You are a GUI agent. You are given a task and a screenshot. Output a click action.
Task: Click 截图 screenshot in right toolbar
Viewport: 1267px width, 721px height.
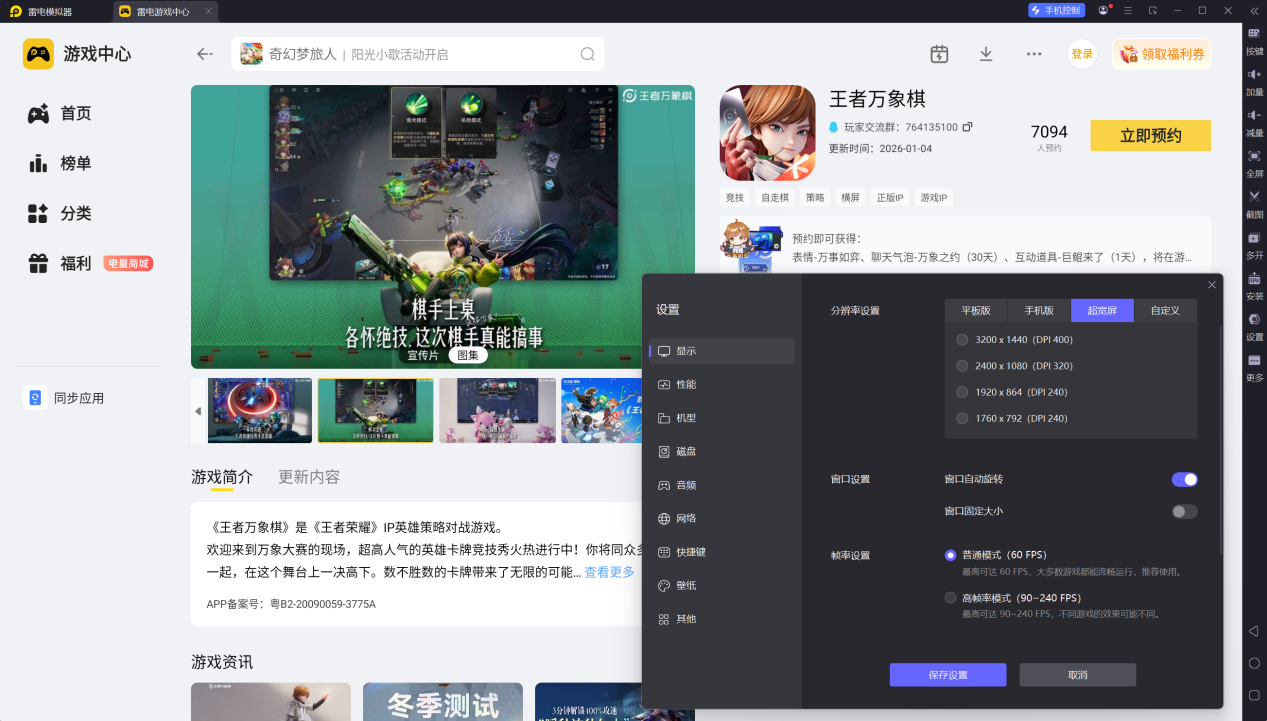[x=1254, y=204]
